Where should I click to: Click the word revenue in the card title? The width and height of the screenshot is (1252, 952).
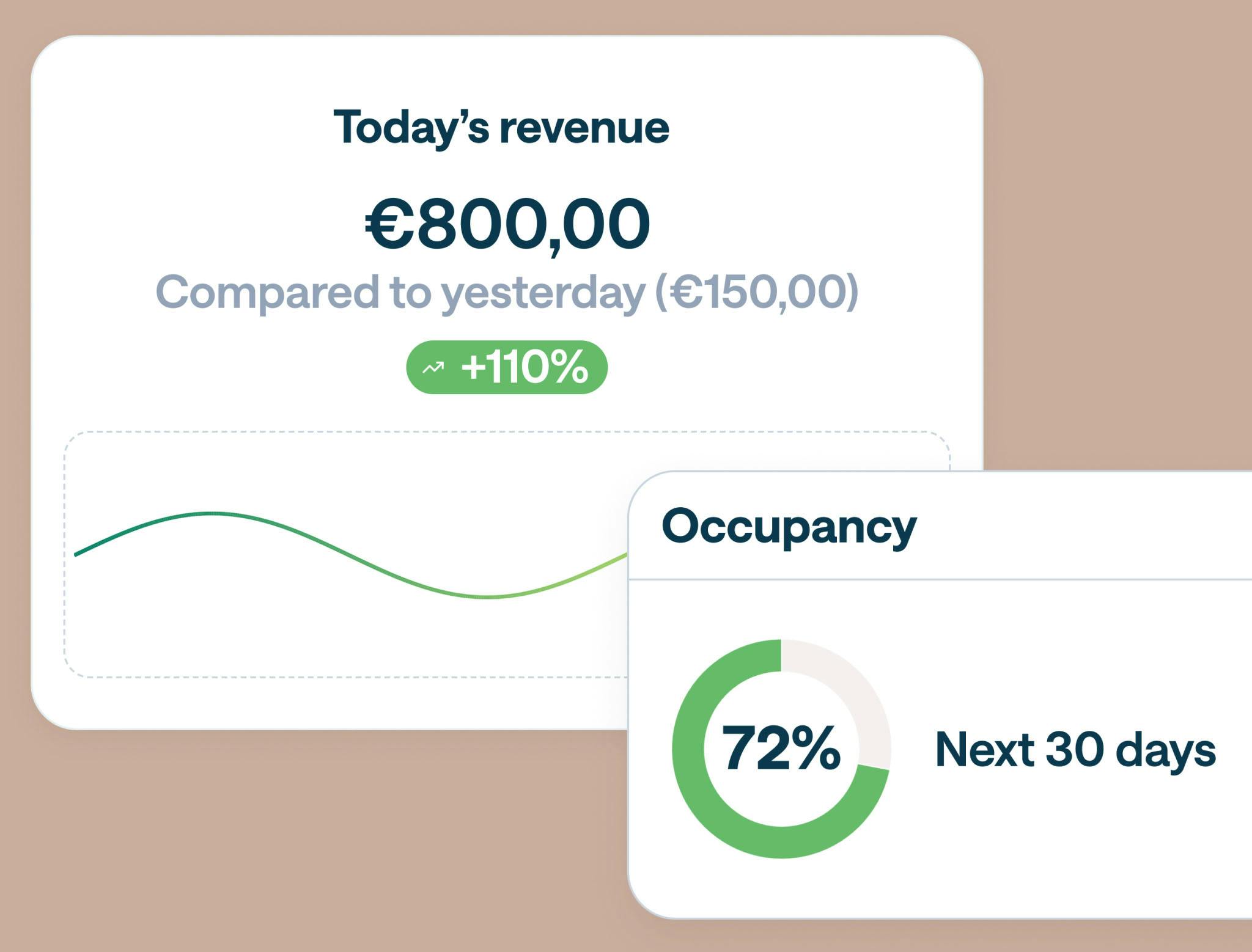pyautogui.click(x=584, y=128)
